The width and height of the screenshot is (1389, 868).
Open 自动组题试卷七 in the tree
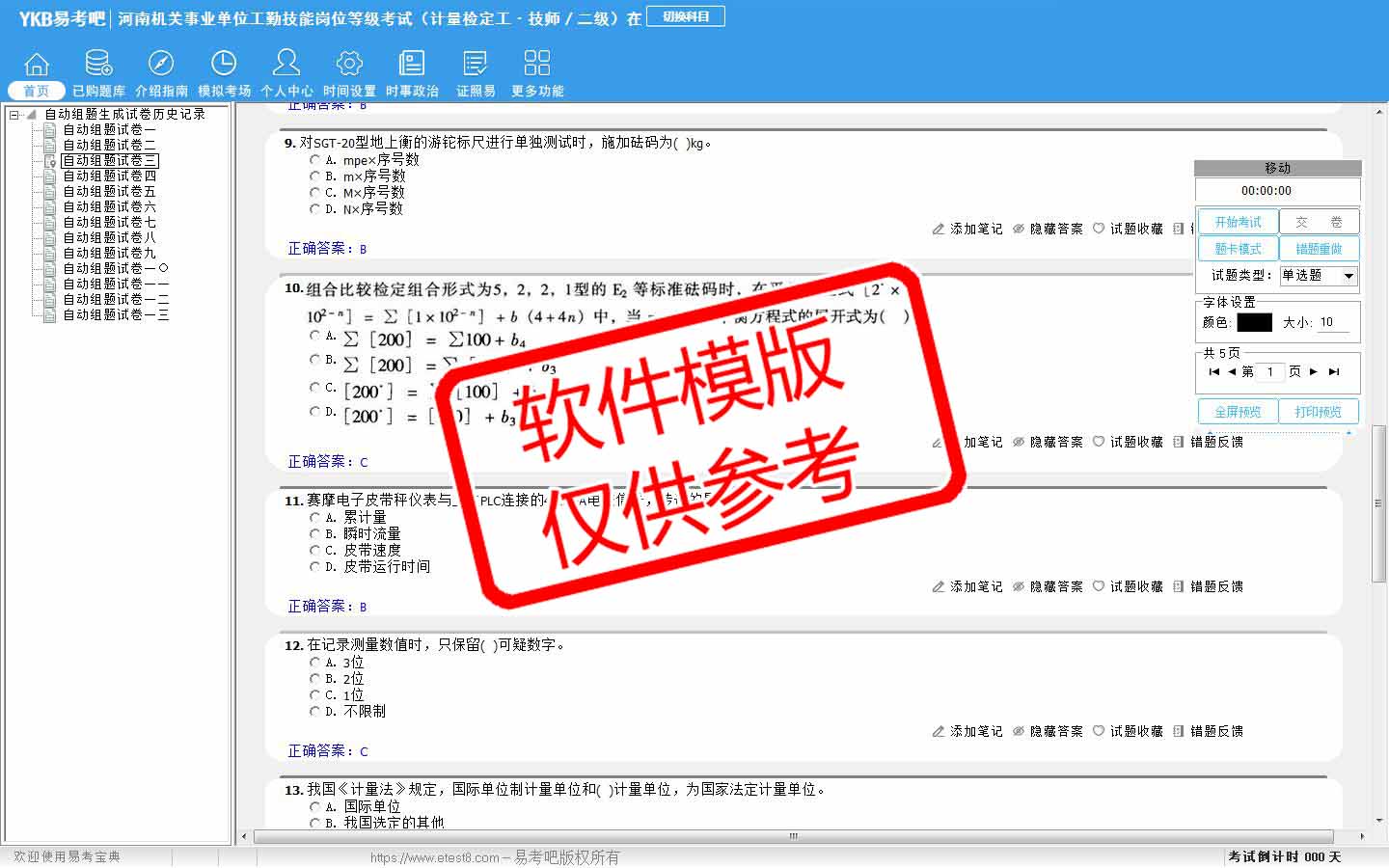click(x=109, y=223)
